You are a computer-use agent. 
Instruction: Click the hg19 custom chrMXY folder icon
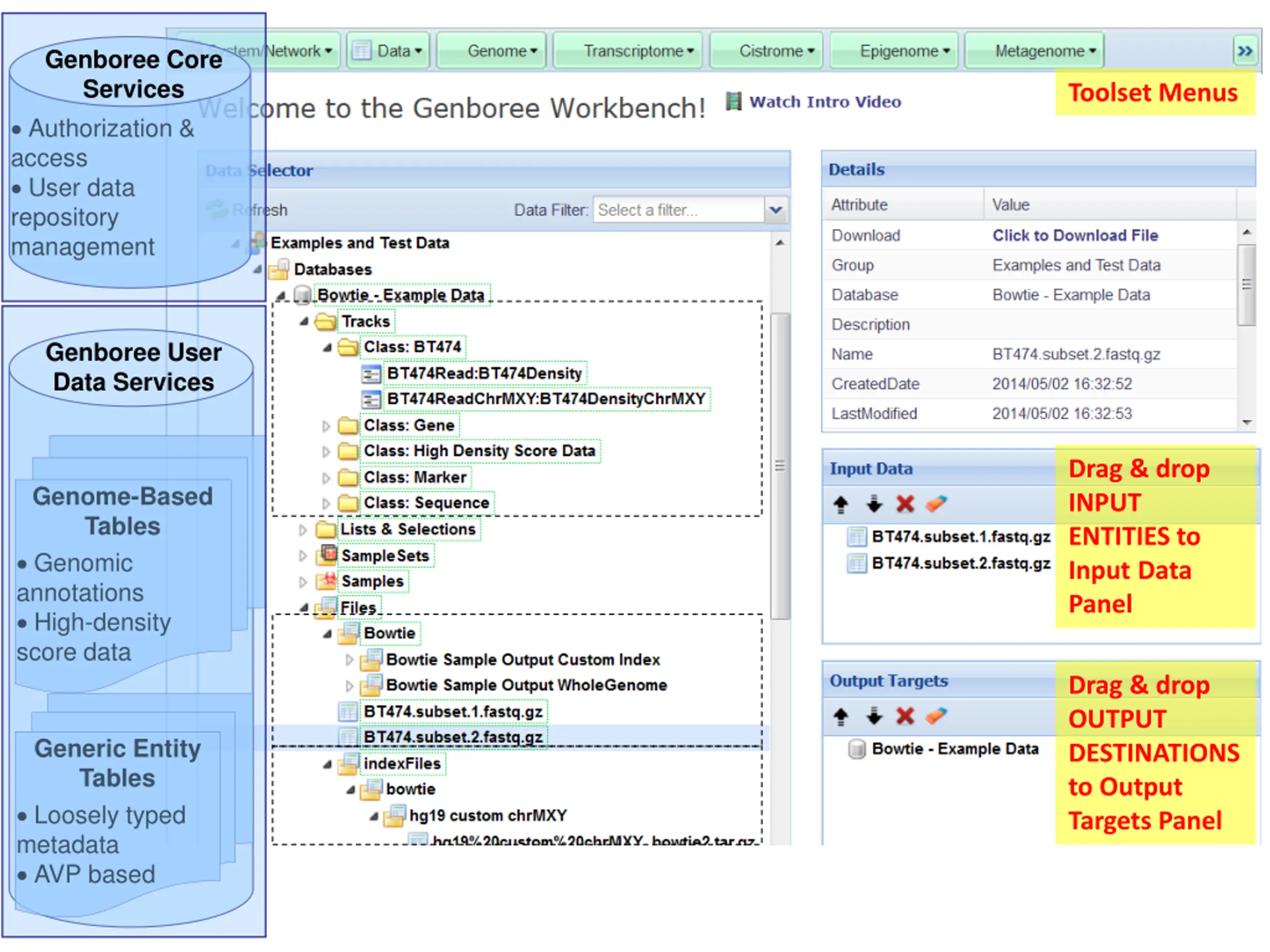pos(394,816)
